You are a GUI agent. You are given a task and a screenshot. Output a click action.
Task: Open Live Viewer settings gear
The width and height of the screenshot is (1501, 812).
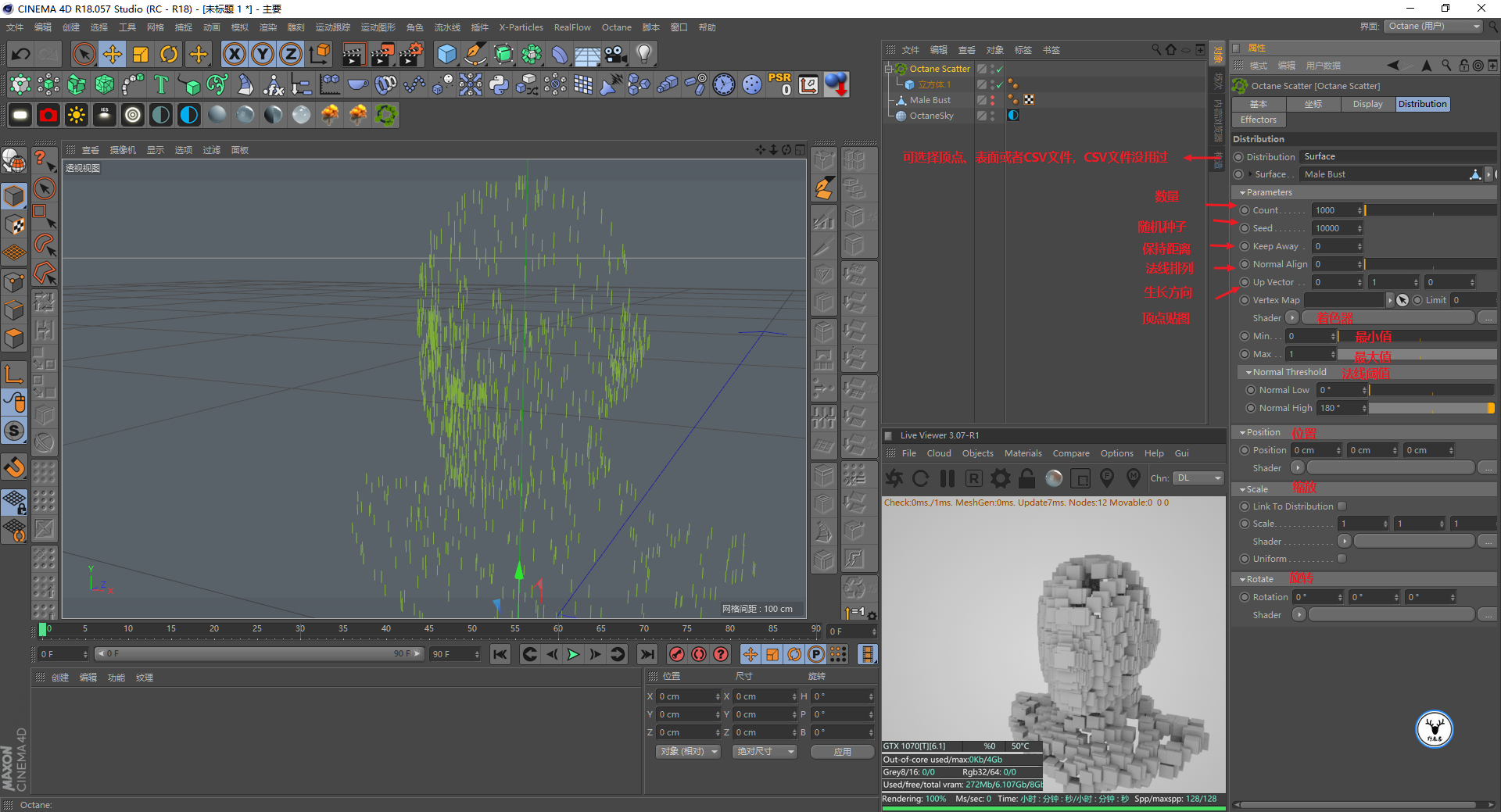tap(1000, 478)
